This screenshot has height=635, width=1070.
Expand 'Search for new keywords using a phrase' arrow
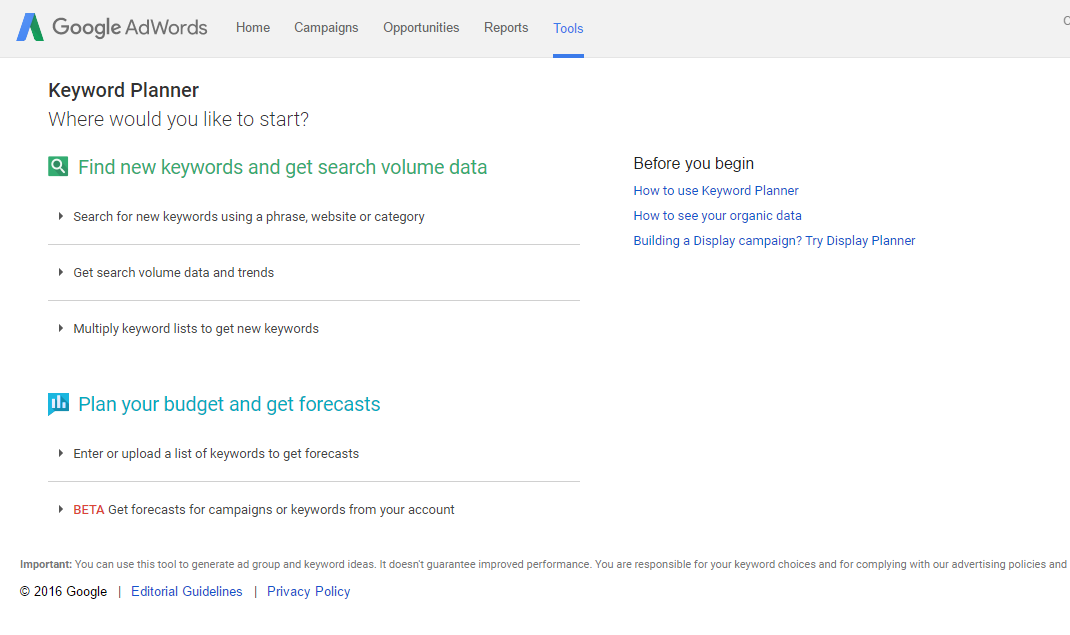pos(61,216)
